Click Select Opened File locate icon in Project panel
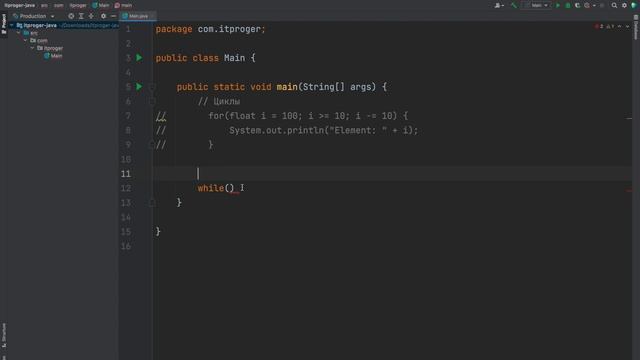Image resolution: width=640 pixels, height=360 pixels. tap(71, 16)
